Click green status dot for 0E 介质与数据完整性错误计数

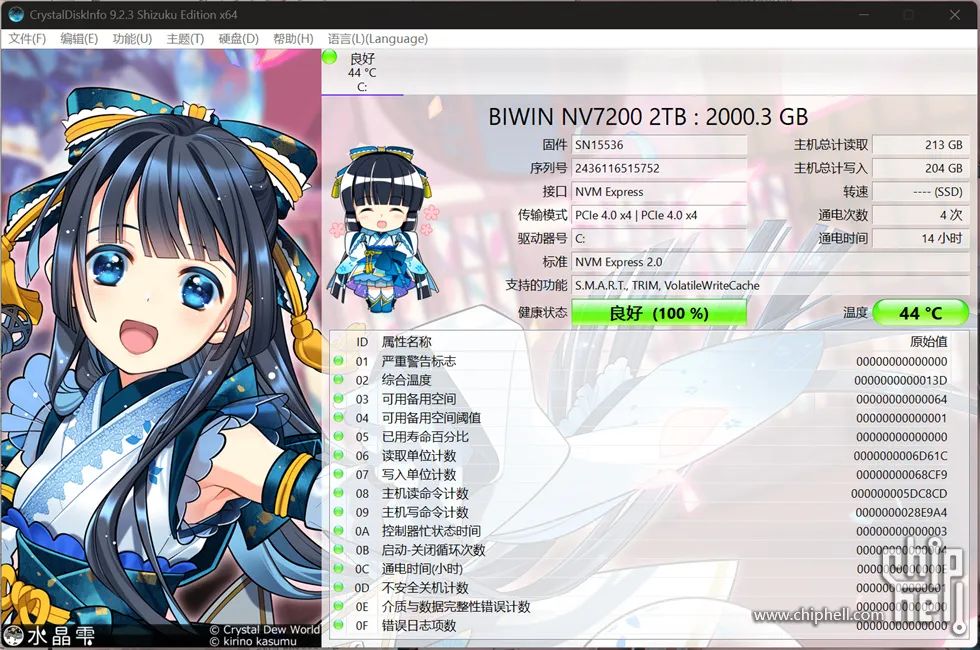pos(339,606)
